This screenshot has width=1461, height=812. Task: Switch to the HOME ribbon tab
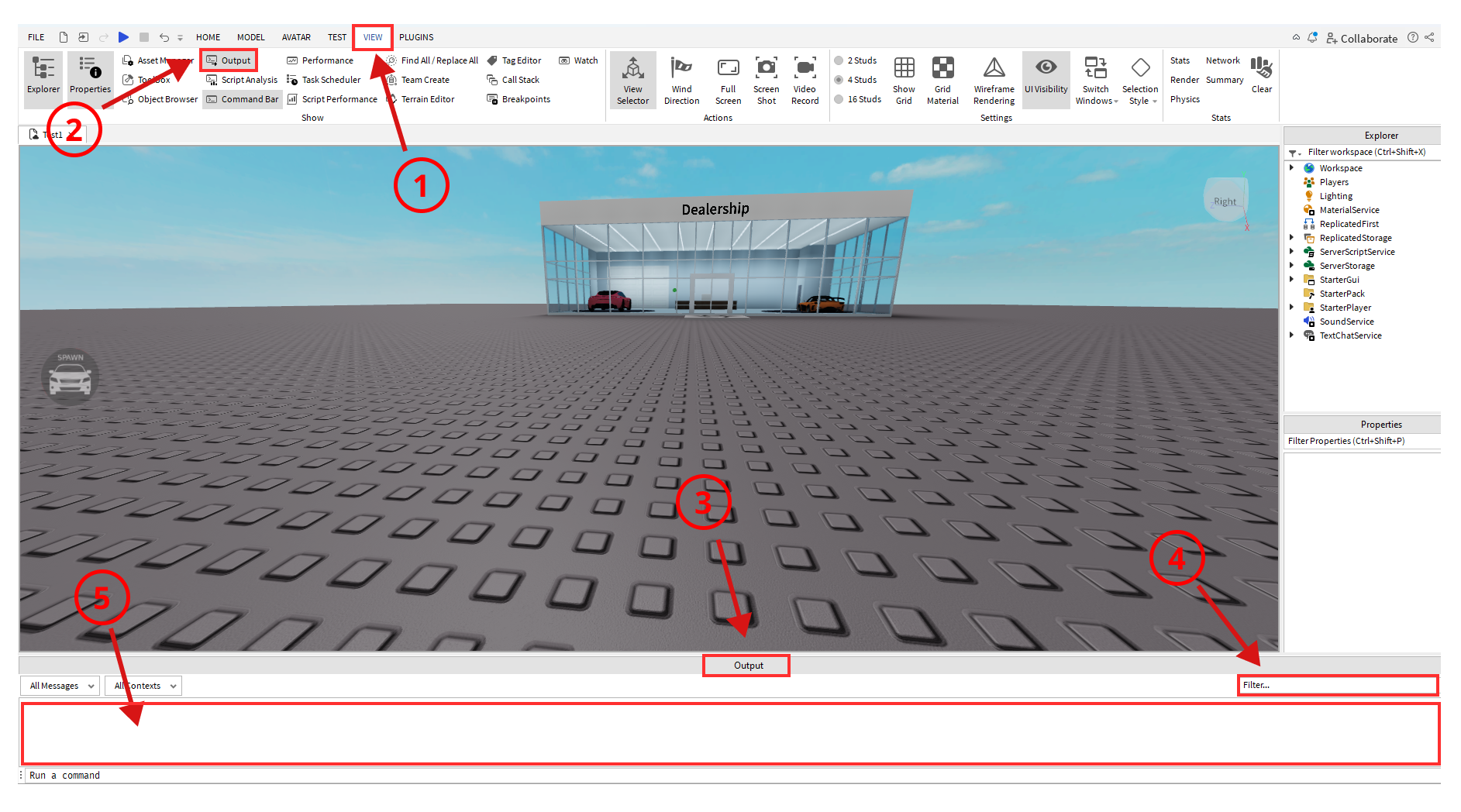tap(208, 37)
